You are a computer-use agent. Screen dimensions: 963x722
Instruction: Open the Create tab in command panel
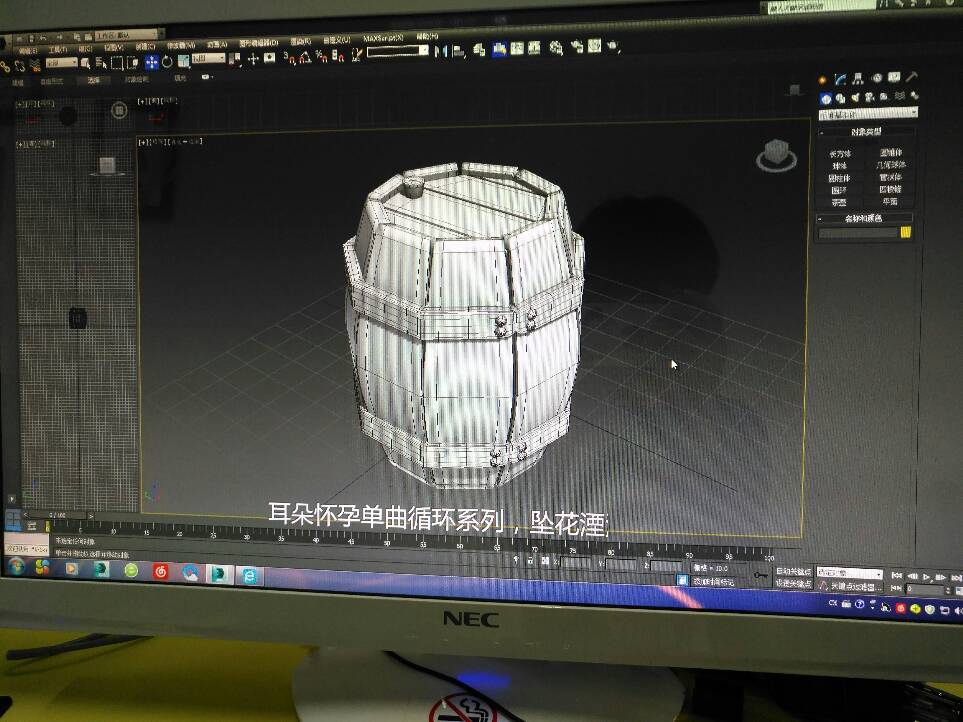click(822, 80)
